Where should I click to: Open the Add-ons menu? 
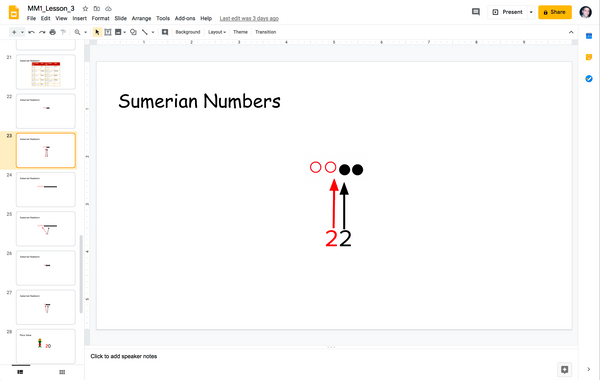185,18
